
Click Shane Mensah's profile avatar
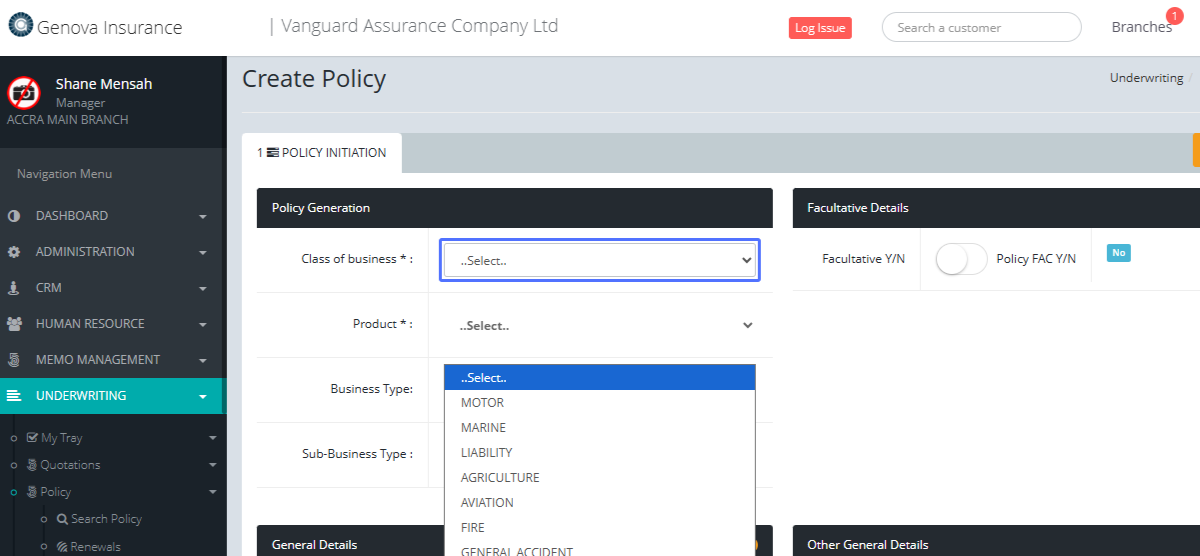[x=24, y=93]
